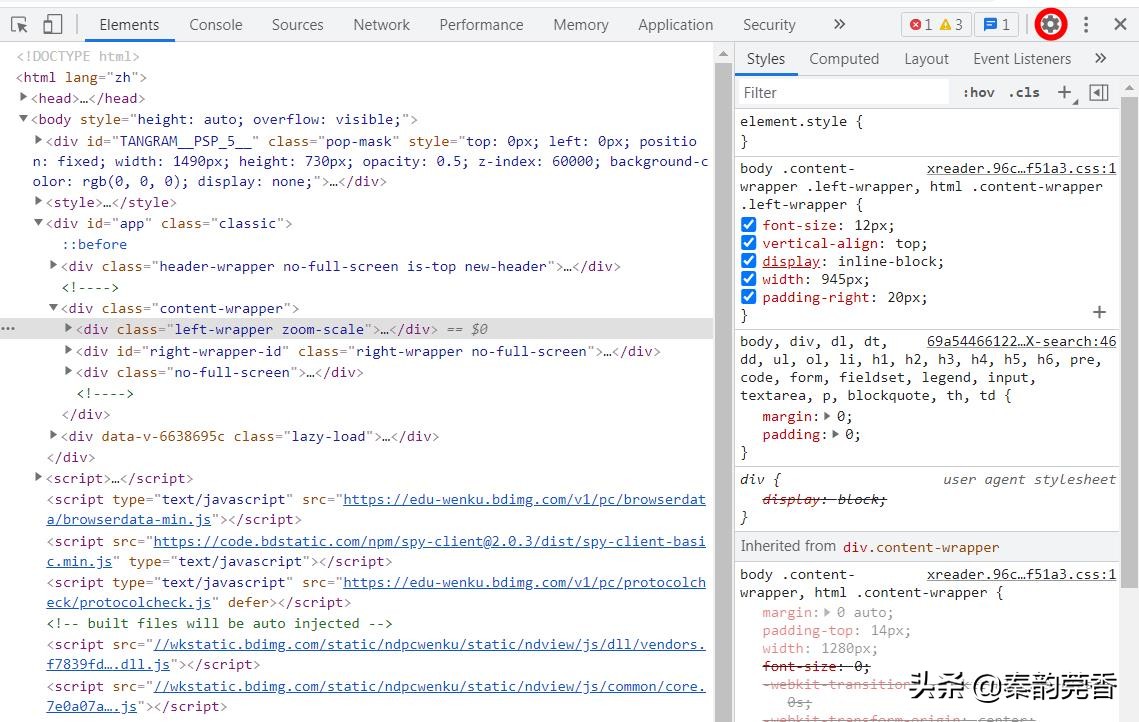Collapse the div id="app" node

tap(38, 223)
